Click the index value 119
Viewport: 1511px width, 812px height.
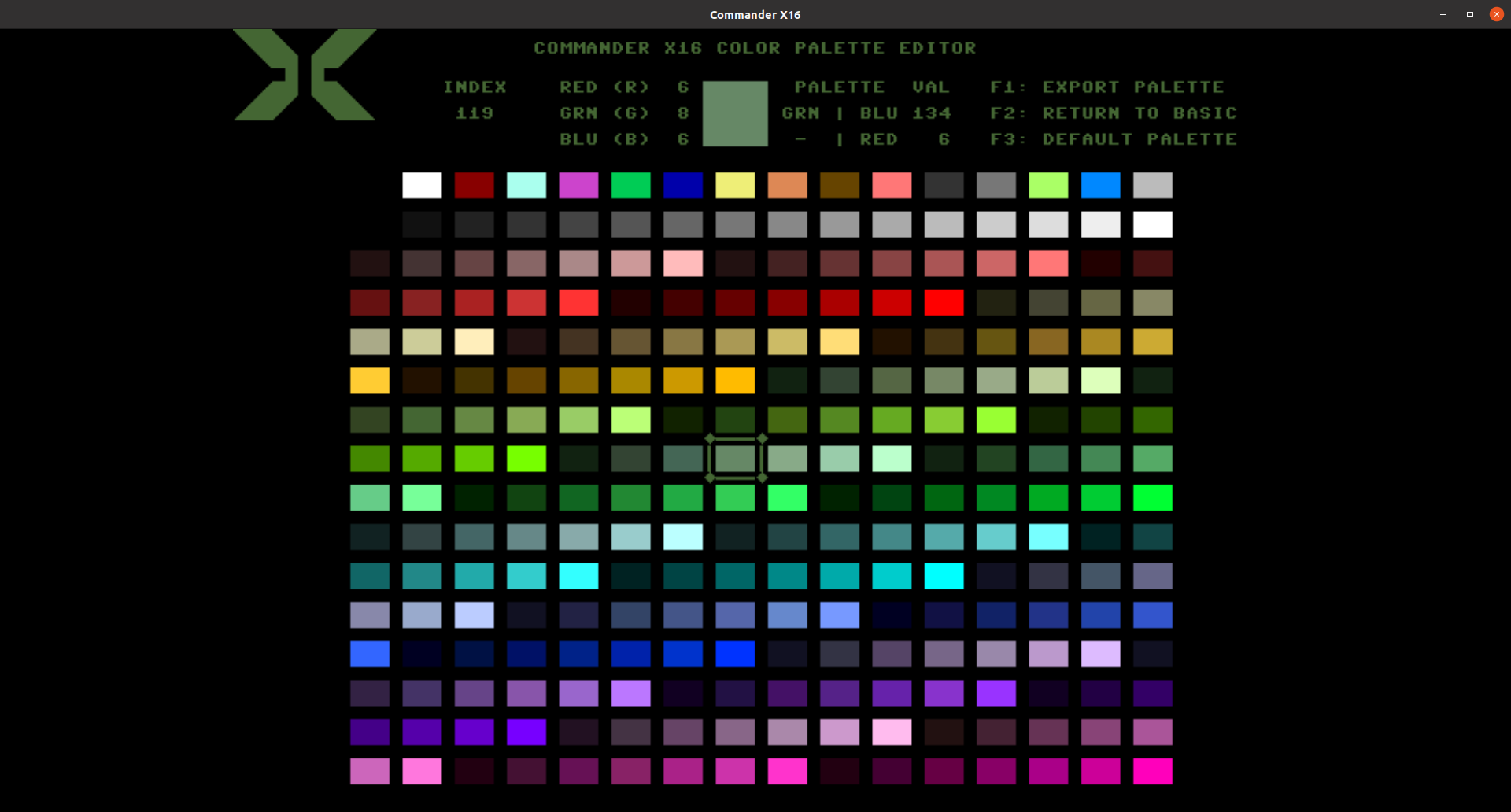pos(475,113)
